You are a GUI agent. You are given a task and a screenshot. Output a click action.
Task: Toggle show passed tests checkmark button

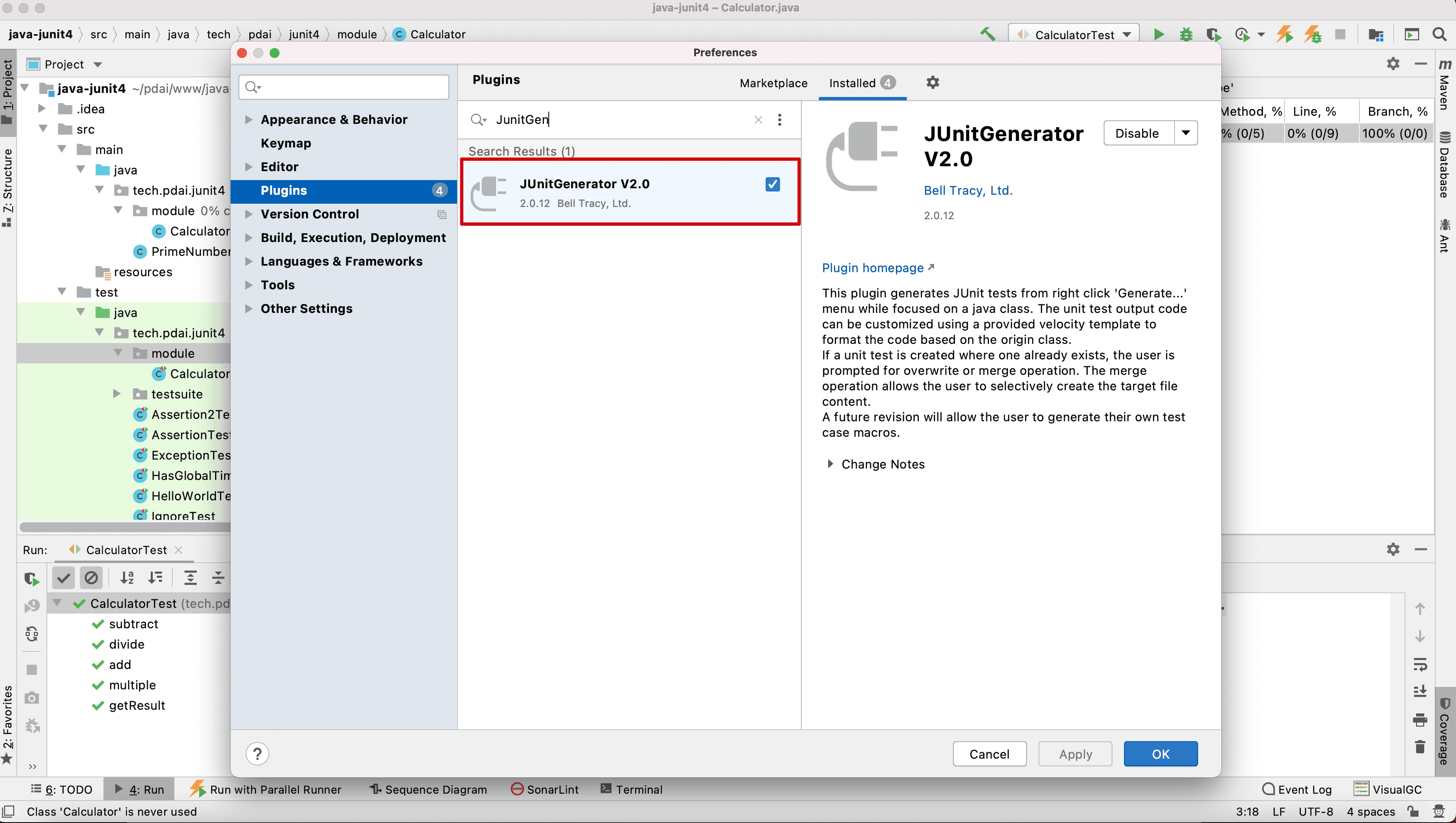(63, 578)
